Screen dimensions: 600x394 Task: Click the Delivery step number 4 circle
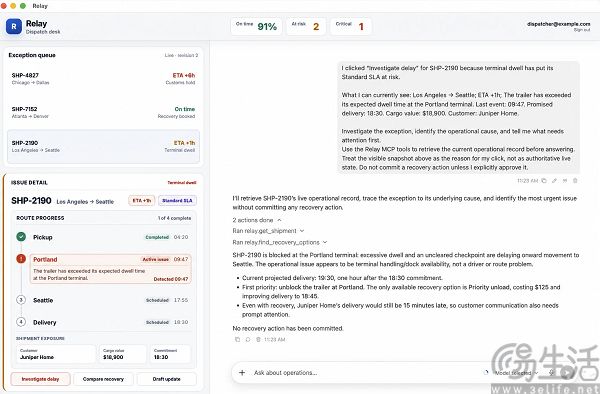coord(21,322)
